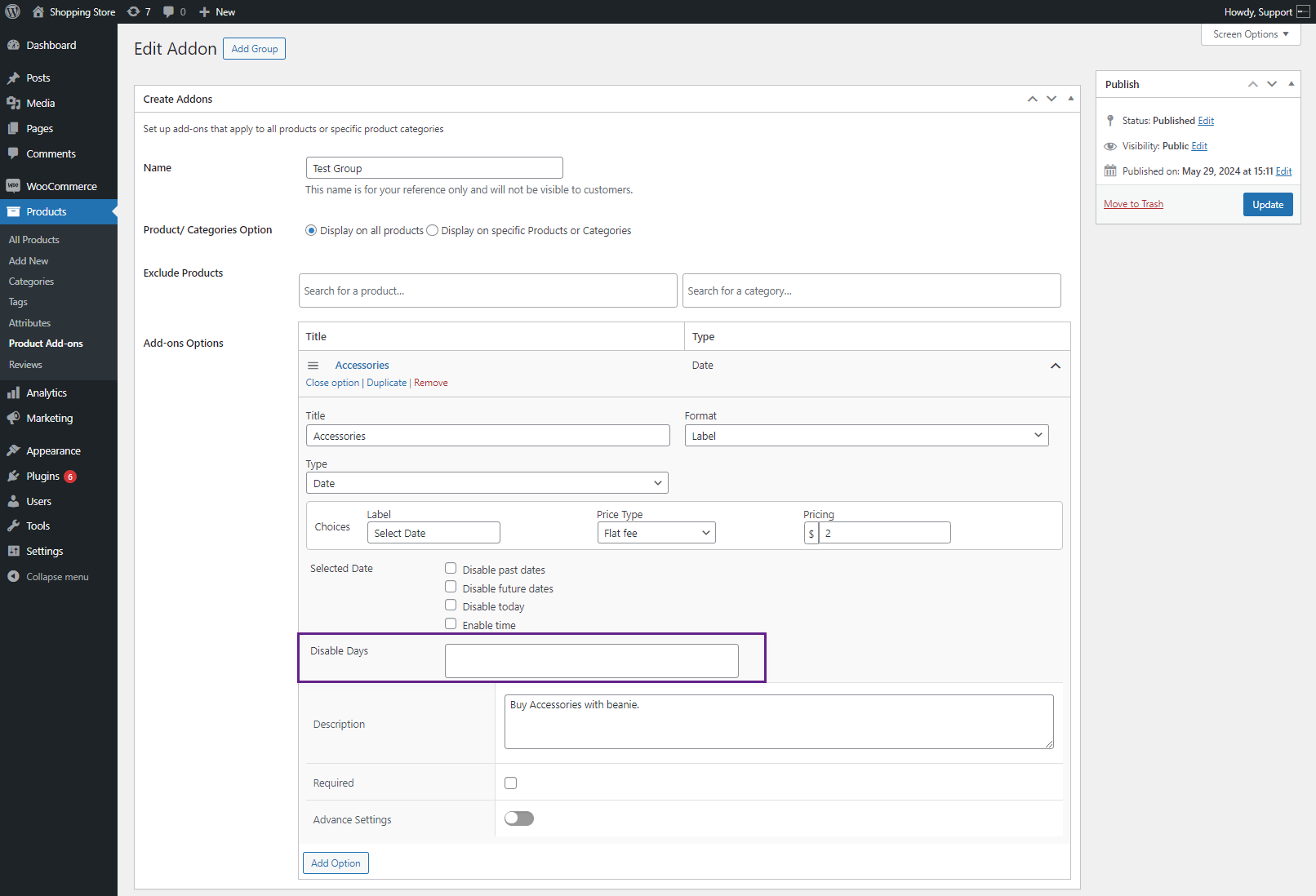
Task: Check Disable today option
Action: [x=451, y=605]
